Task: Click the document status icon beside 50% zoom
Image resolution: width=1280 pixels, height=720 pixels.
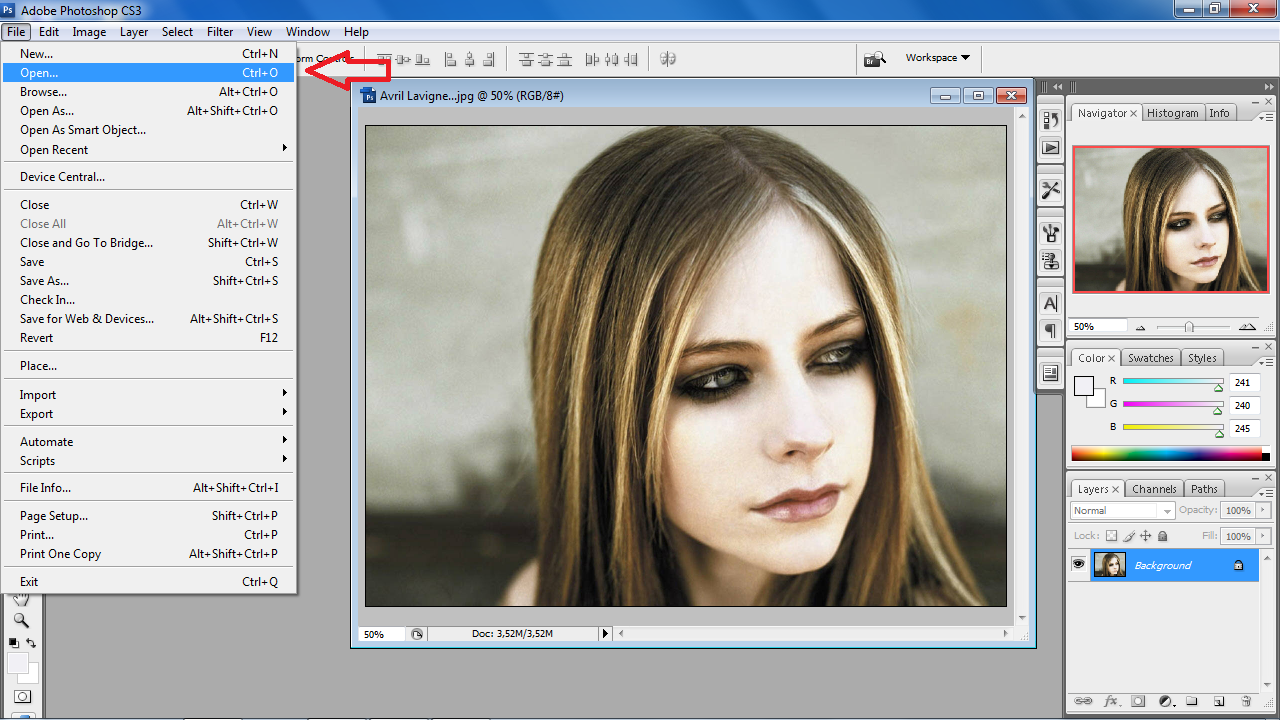Action: [x=417, y=634]
